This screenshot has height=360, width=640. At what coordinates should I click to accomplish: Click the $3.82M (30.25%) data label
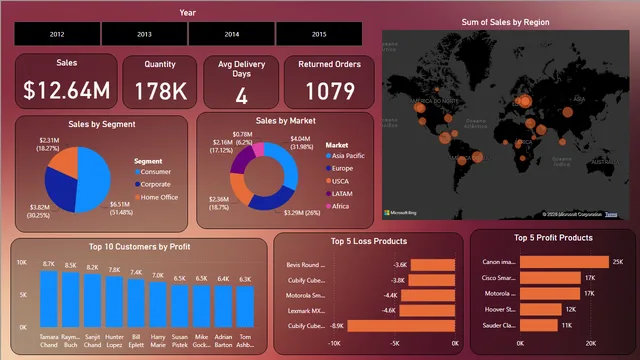coord(39,211)
